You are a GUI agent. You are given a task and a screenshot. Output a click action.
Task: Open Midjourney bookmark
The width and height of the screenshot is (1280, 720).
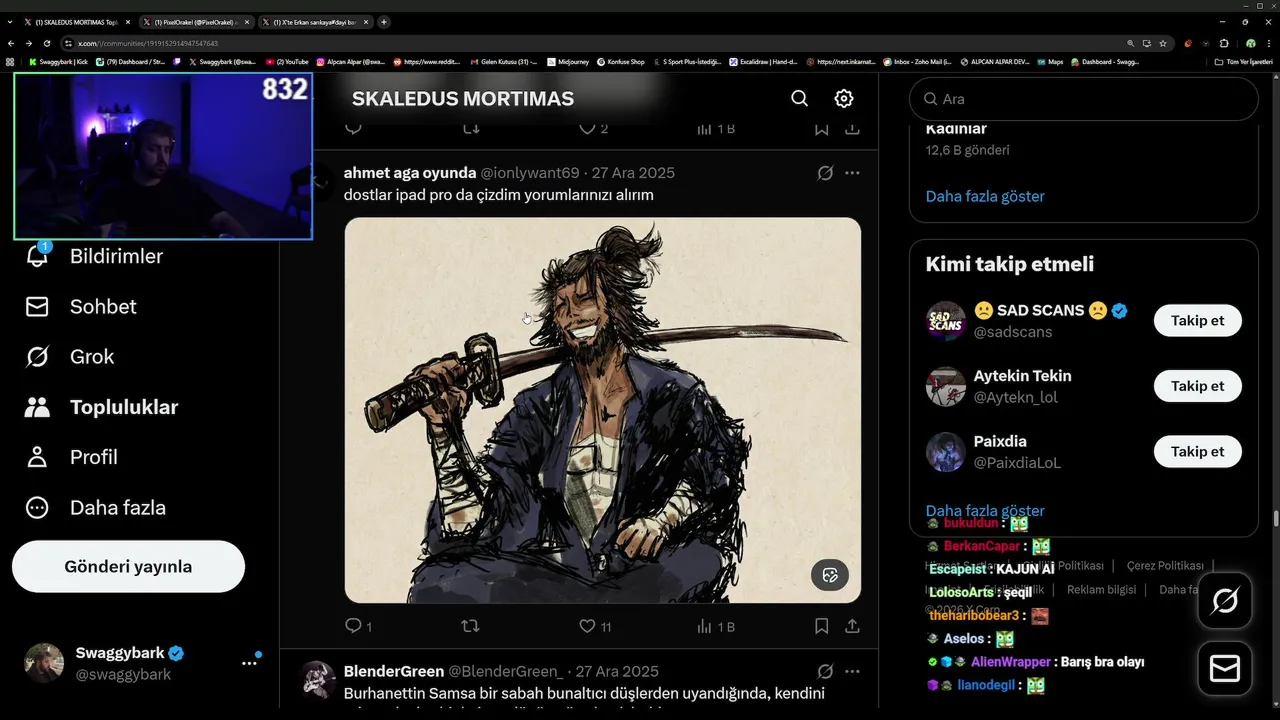point(567,62)
